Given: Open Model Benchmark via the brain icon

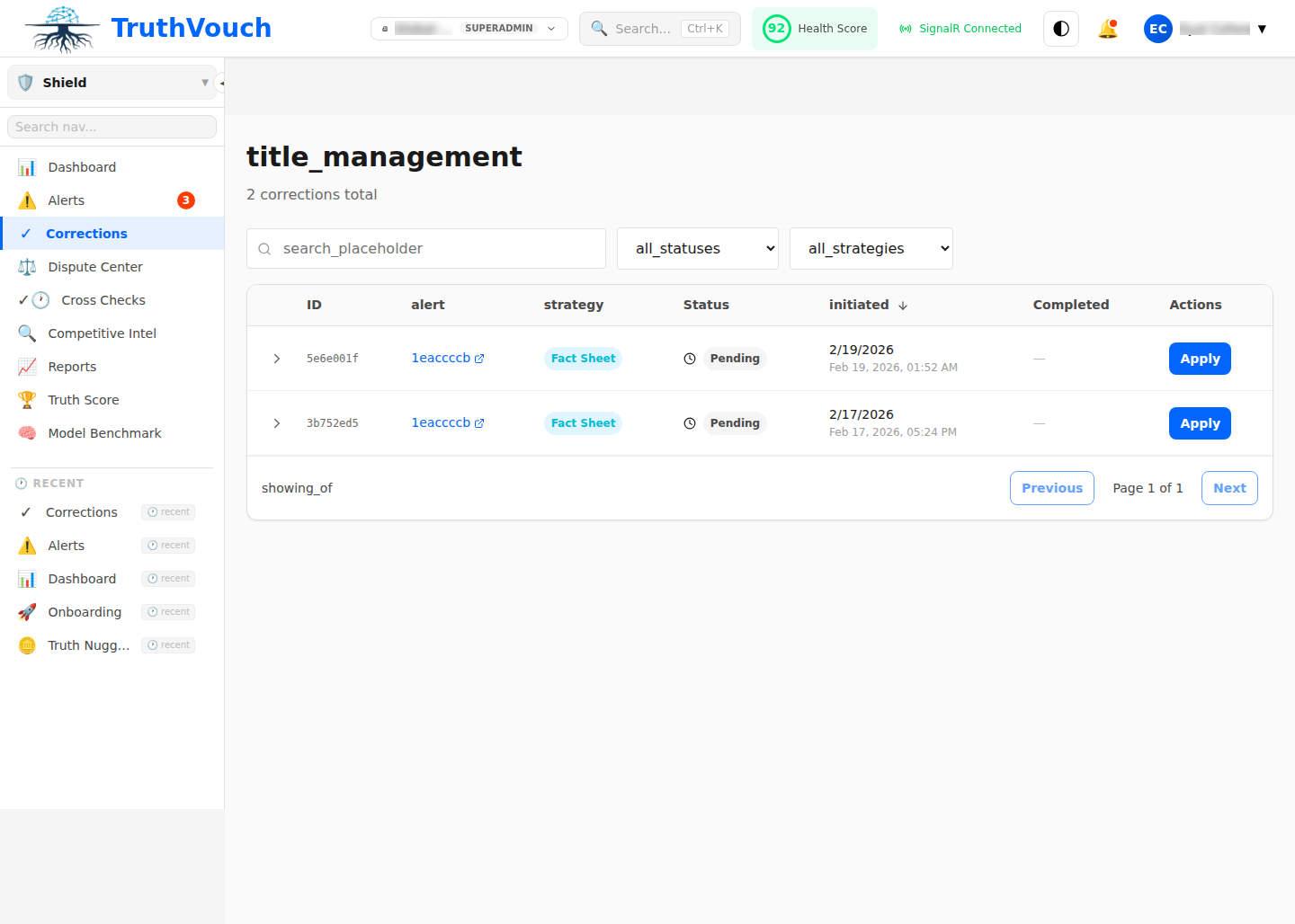Looking at the screenshot, I should click(27, 432).
